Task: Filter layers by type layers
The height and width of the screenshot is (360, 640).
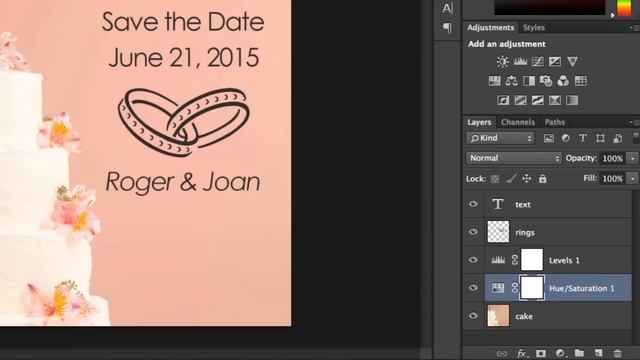Action: (x=583, y=138)
